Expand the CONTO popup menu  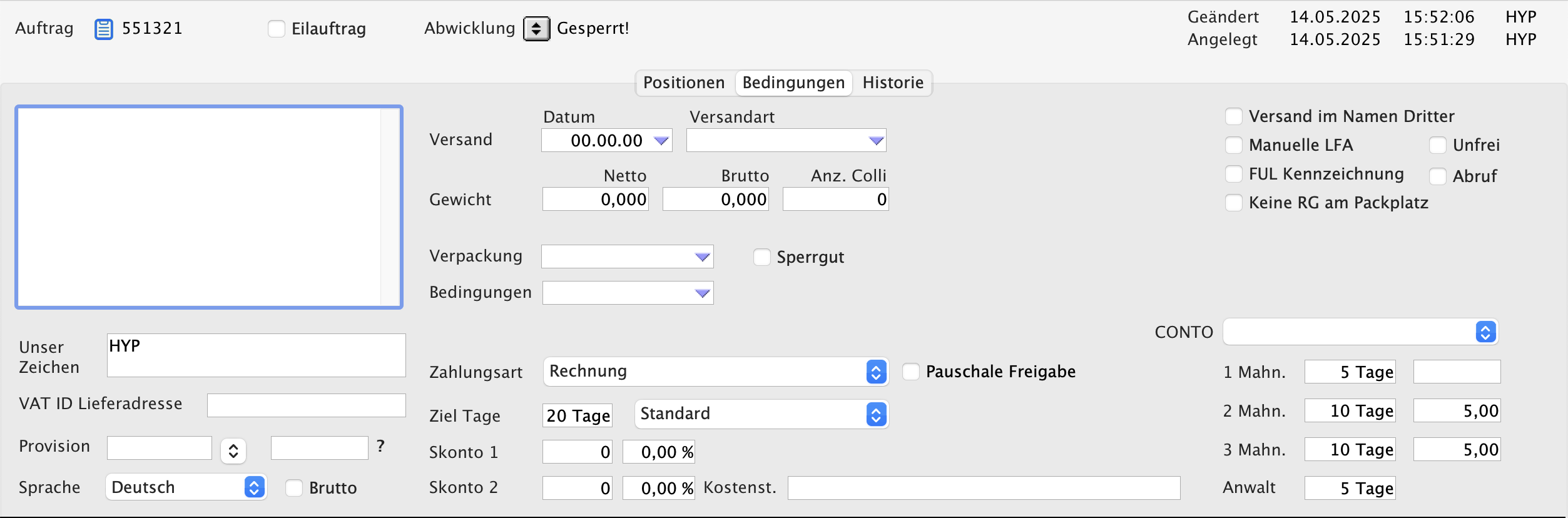coord(1485,332)
